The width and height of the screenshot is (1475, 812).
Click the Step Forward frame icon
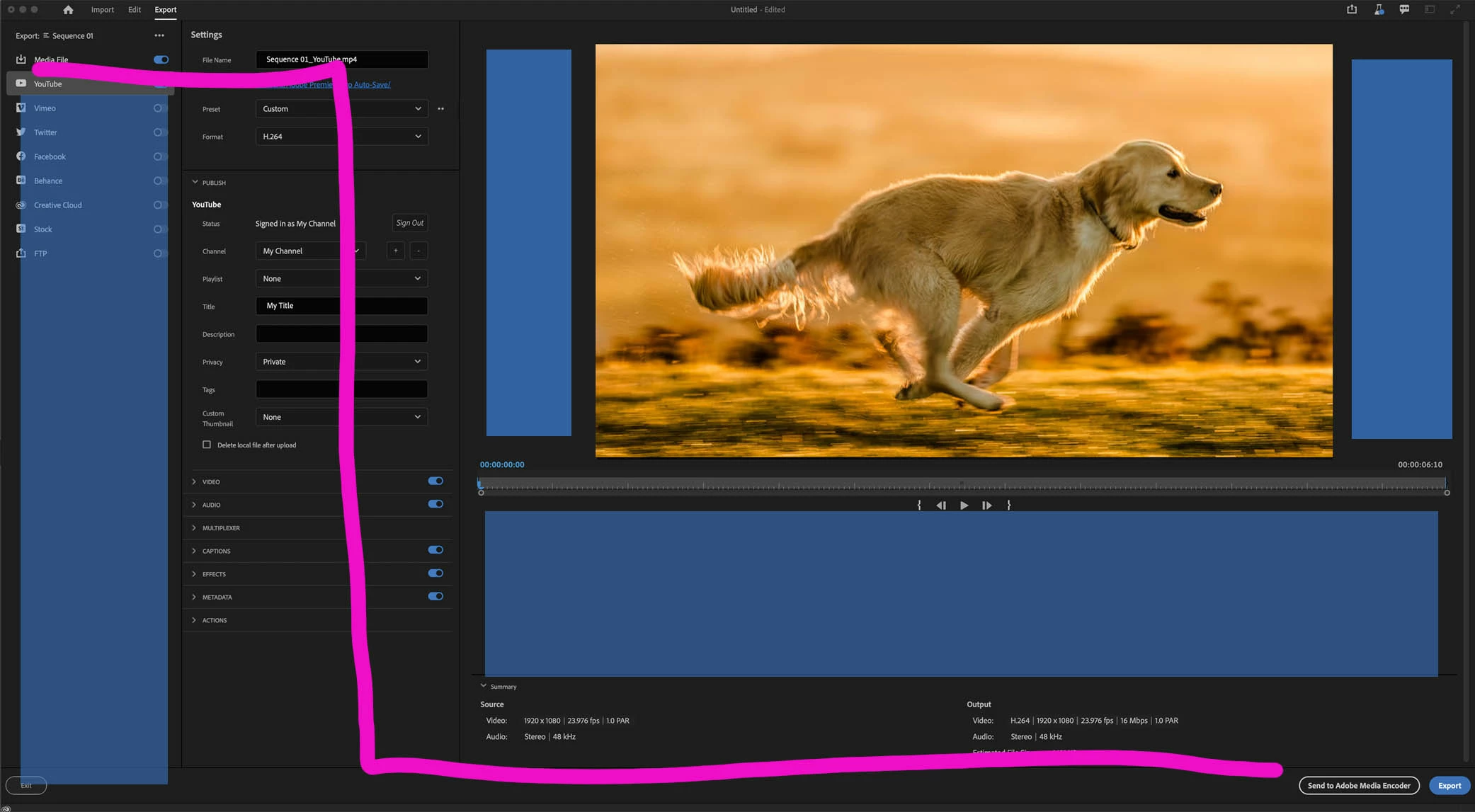pos(986,505)
